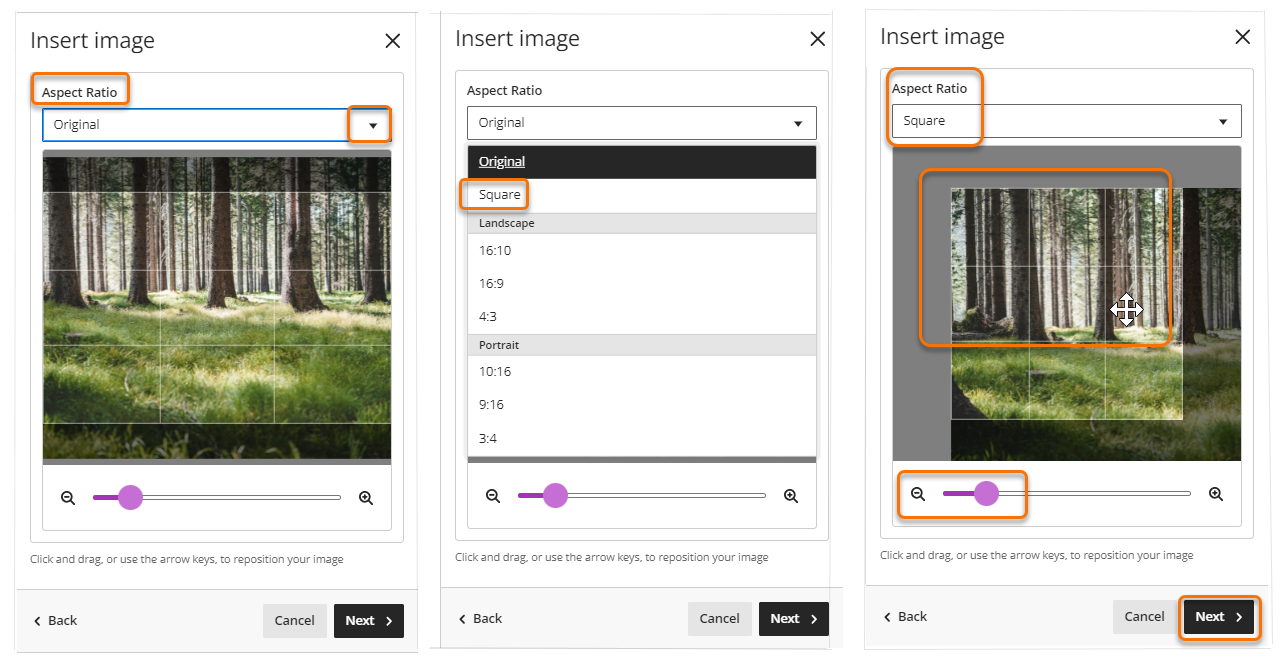Select the zoom in icon in the middle panel
This screenshot has height=656, width=1282.
point(791,495)
